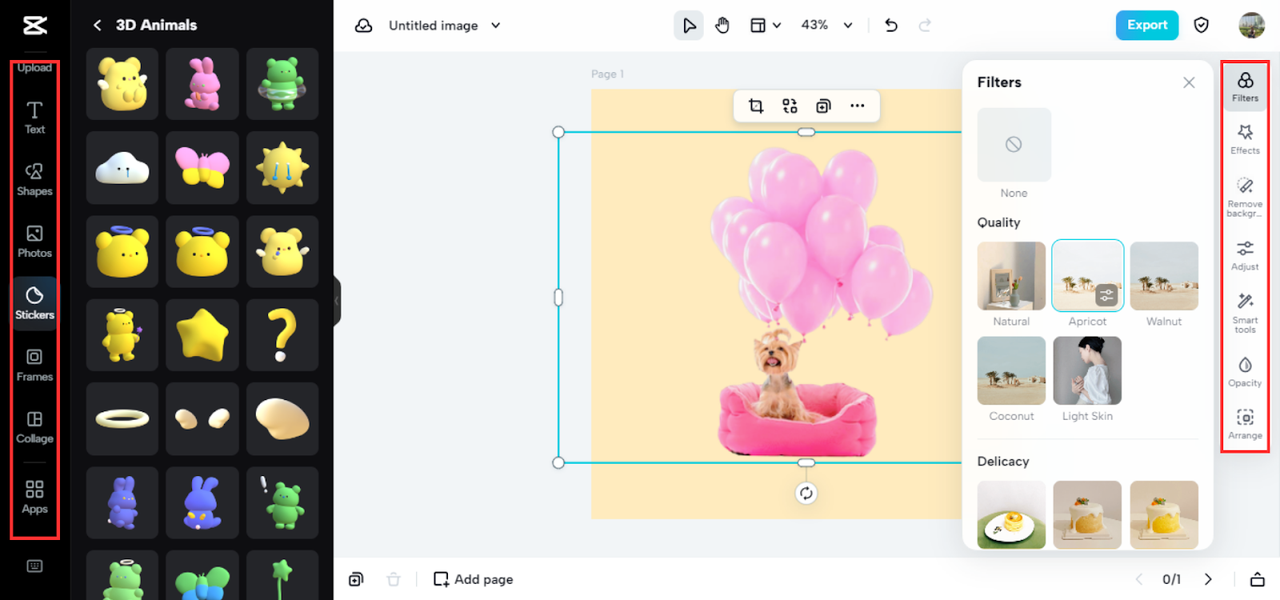The height and width of the screenshot is (600, 1280).
Task: Open Remove background tool
Action: point(1245,197)
